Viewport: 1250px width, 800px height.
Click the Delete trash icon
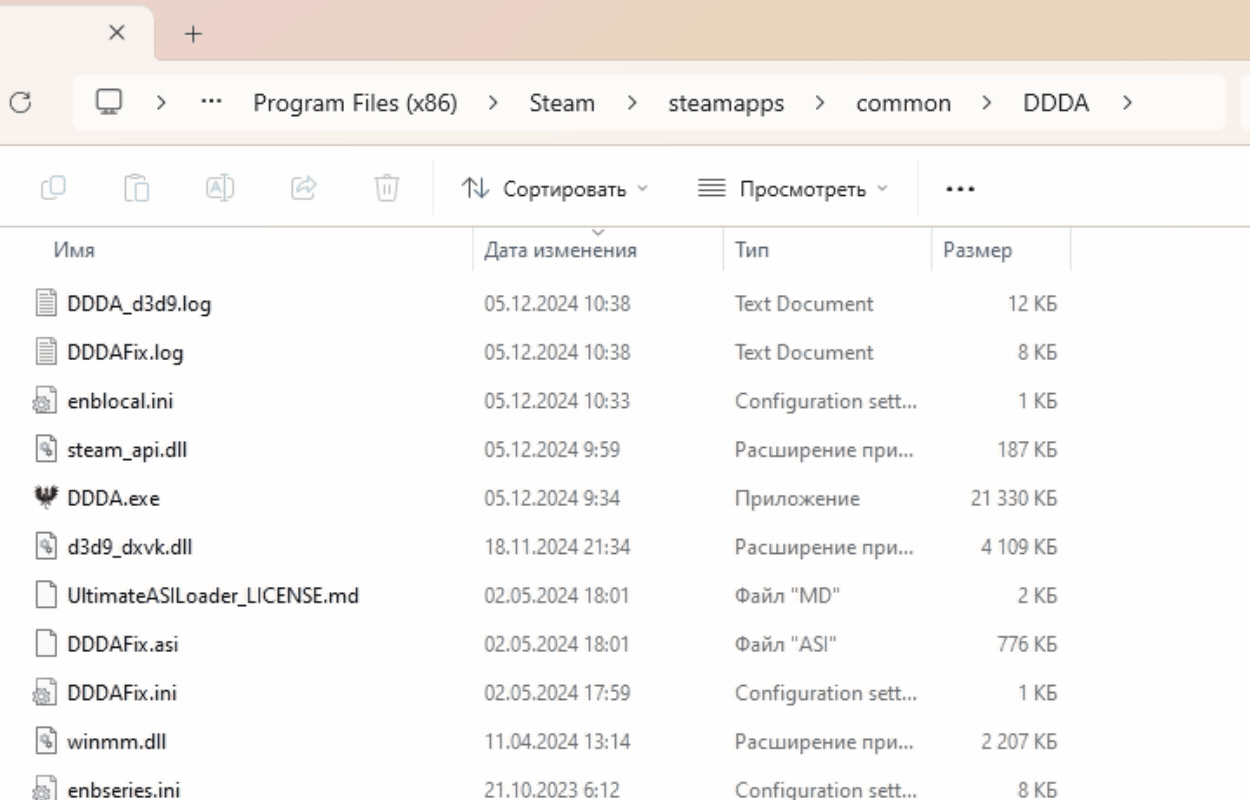pyautogui.click(x=387, y=187)
